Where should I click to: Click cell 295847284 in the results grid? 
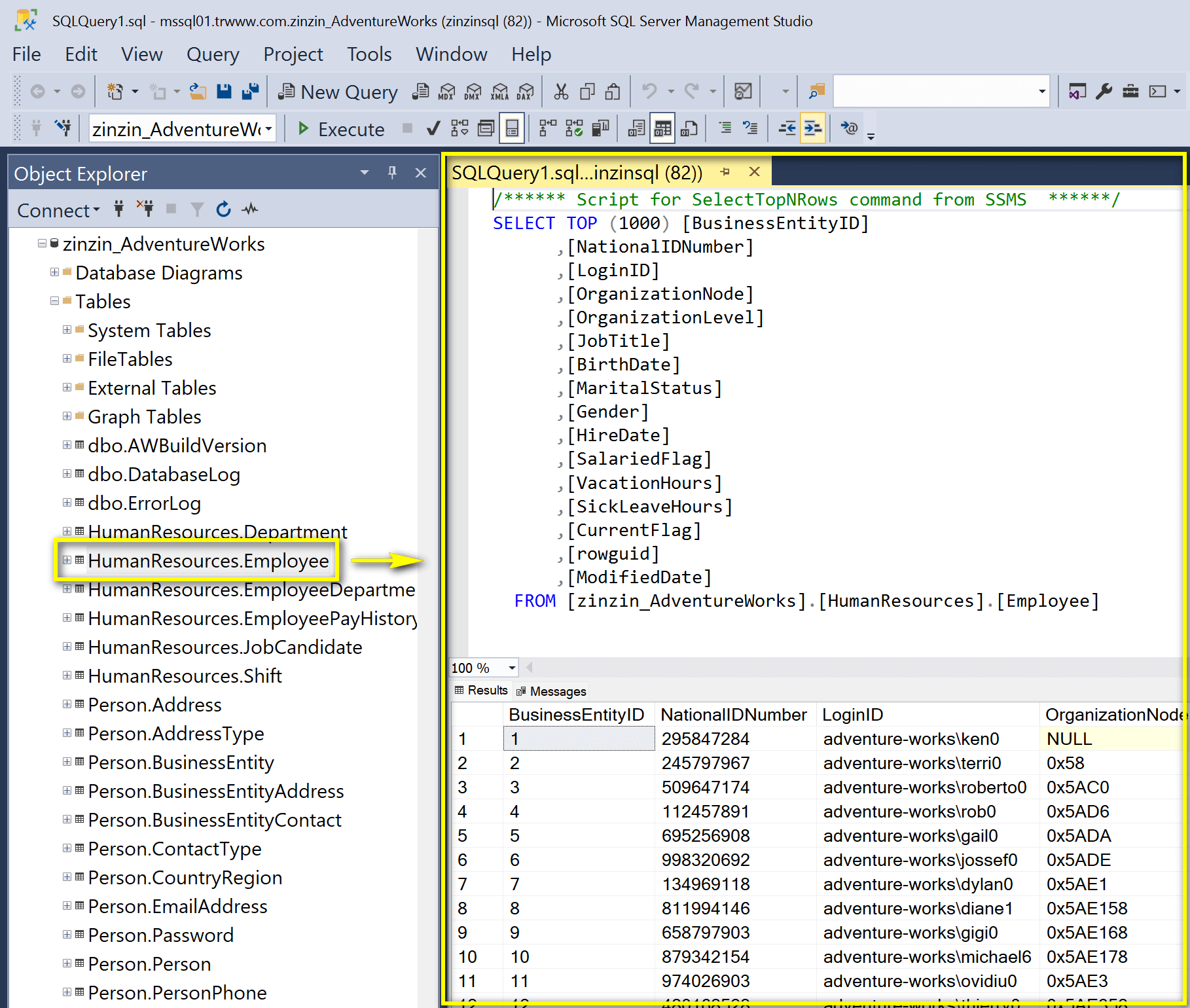click(735, 739)
